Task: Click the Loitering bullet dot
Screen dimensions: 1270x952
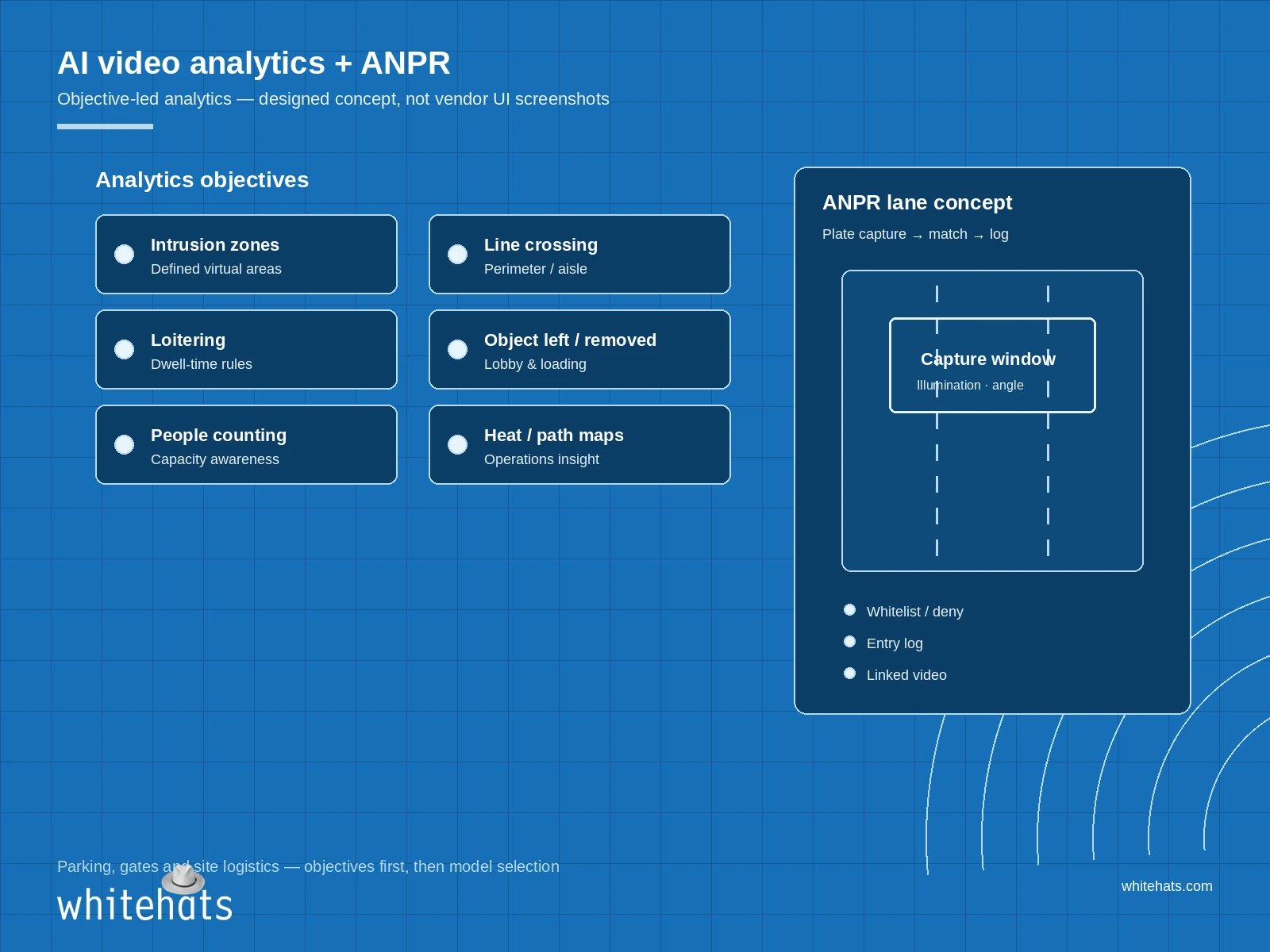Action: coord(124,349)
